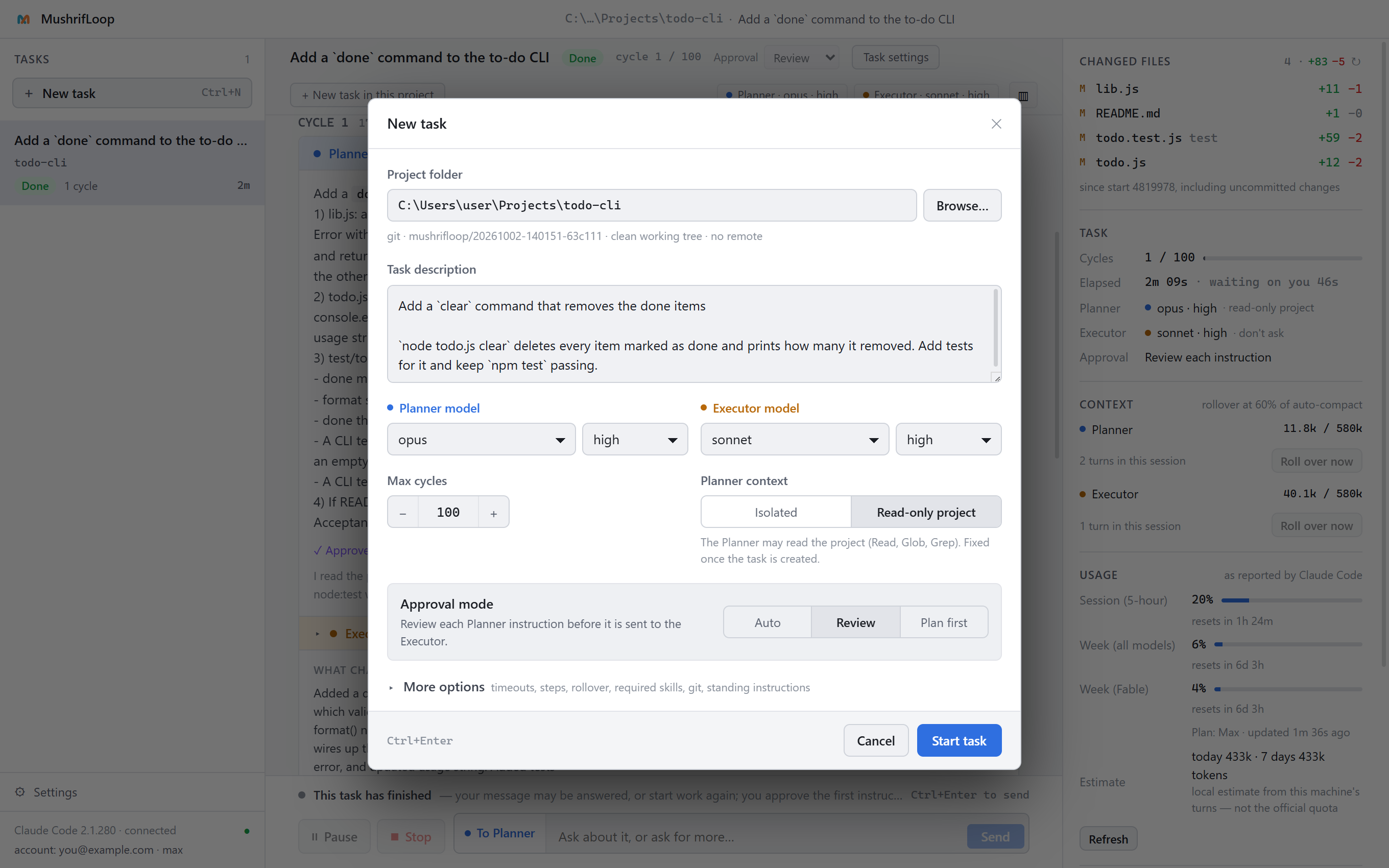
Task: Select the 'Add a done command' task in sidebar
Action: [x=132, y=162]
